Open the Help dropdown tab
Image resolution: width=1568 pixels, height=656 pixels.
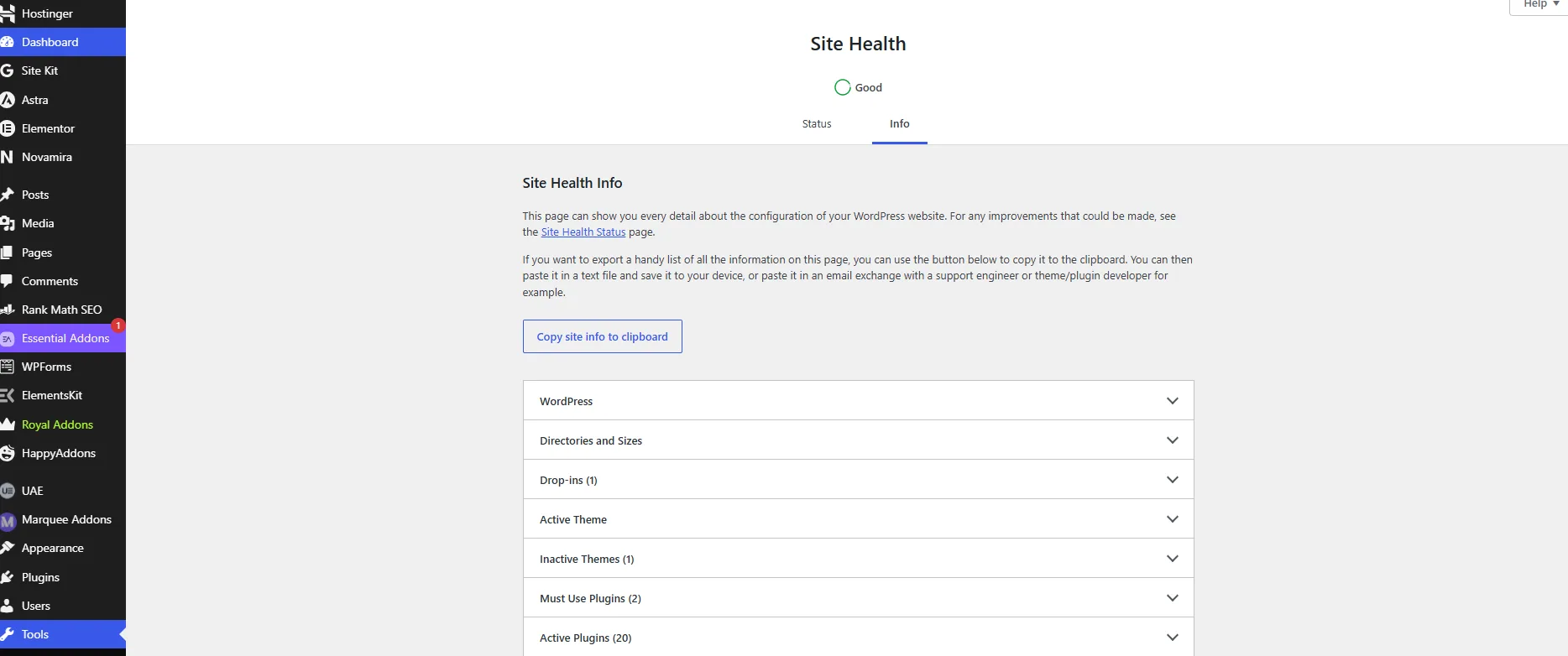(1540, 5)
